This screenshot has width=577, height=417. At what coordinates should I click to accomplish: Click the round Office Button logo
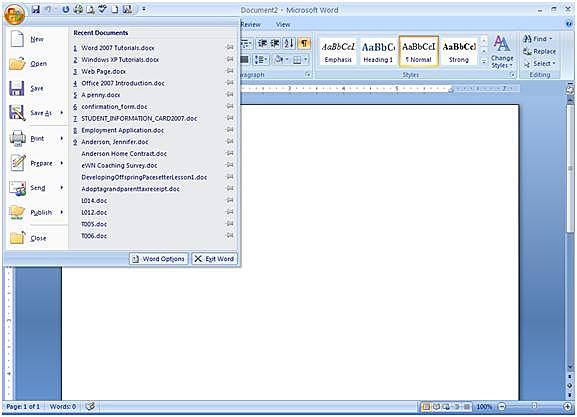[14, 14]
